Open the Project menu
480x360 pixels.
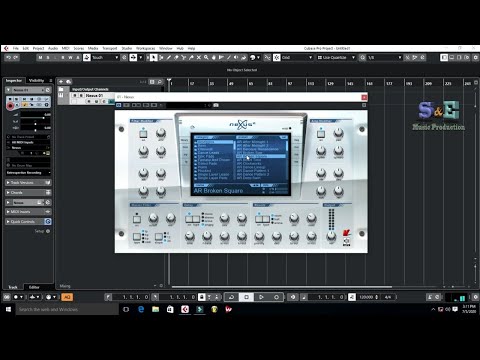click(x=38, y=48)
